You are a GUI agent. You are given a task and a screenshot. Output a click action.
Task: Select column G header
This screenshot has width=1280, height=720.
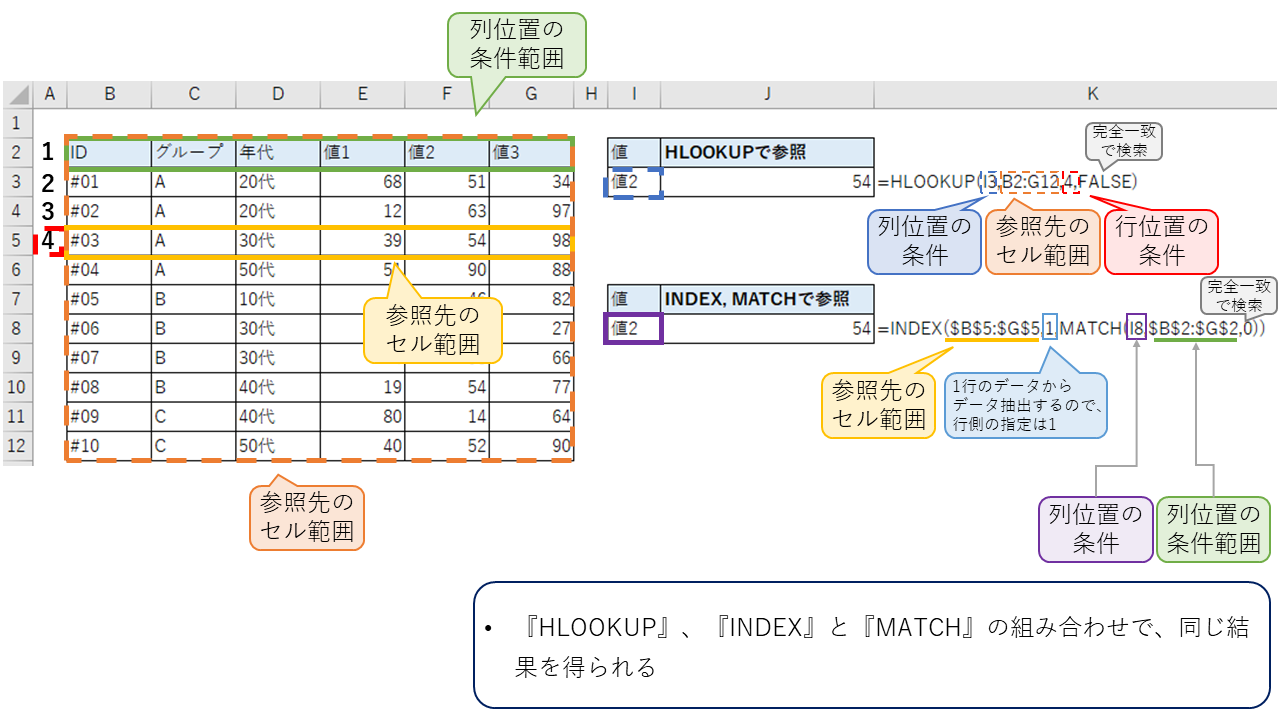(531, 94)
